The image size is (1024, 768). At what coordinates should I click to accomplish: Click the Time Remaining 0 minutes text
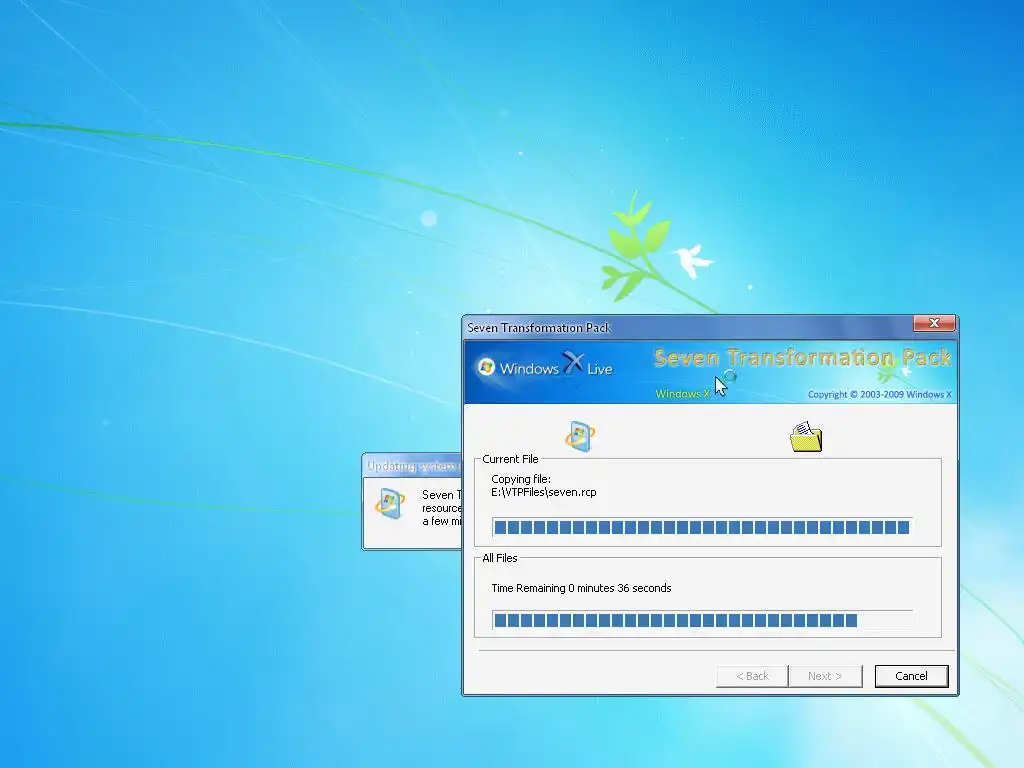tap(581, 588)
